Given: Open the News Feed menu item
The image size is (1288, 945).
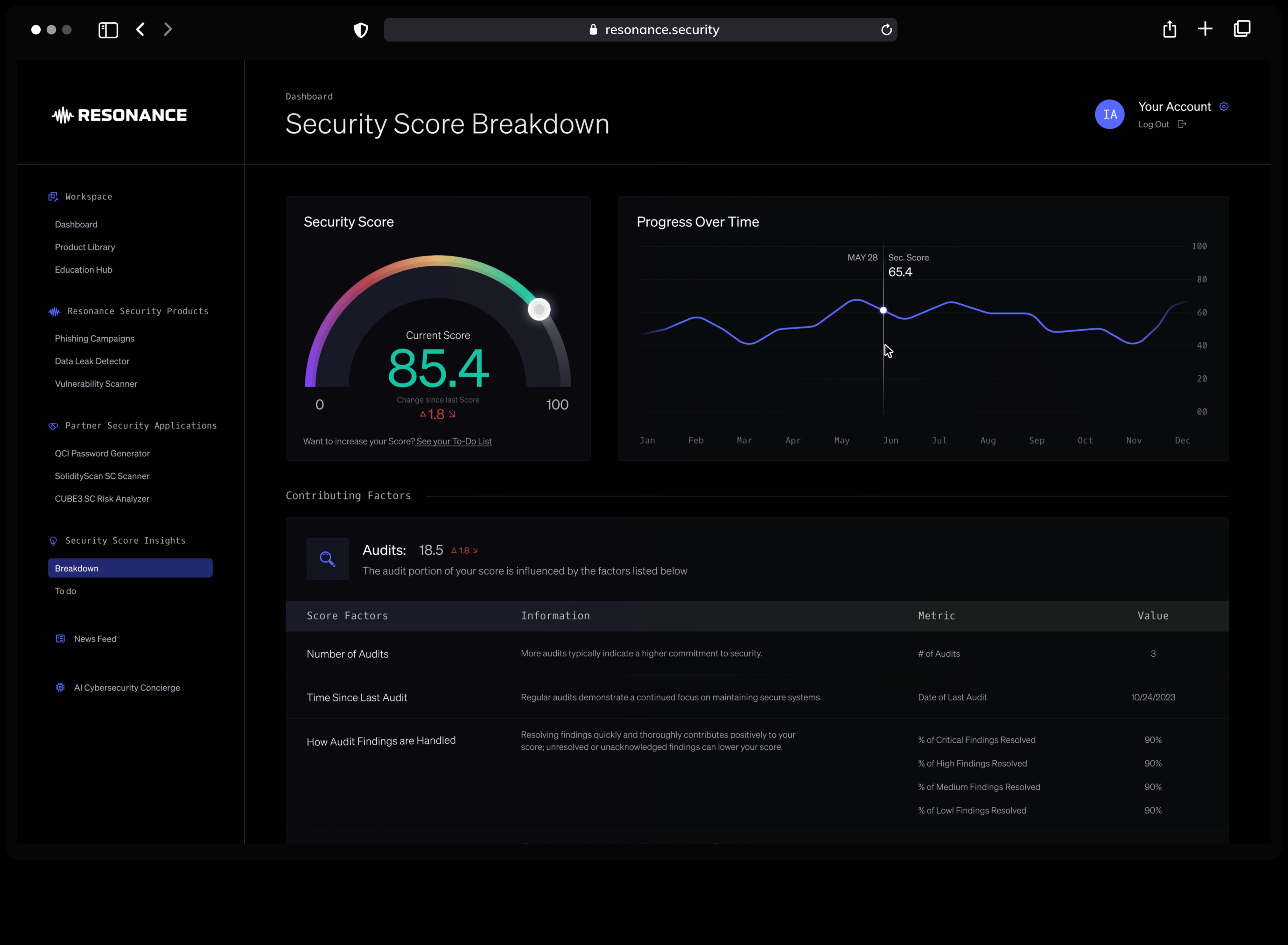Looking at the screenshot, I should (x=95, y=639).
